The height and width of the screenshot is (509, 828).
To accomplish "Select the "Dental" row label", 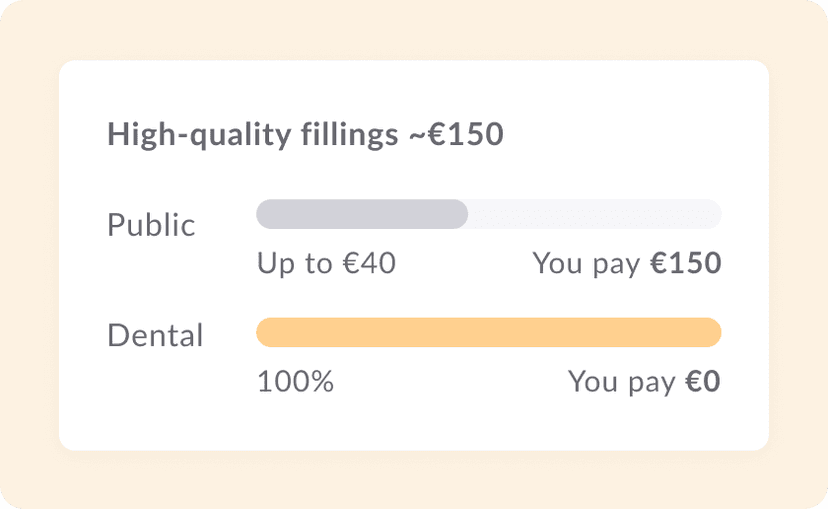I will coord(155,335).
